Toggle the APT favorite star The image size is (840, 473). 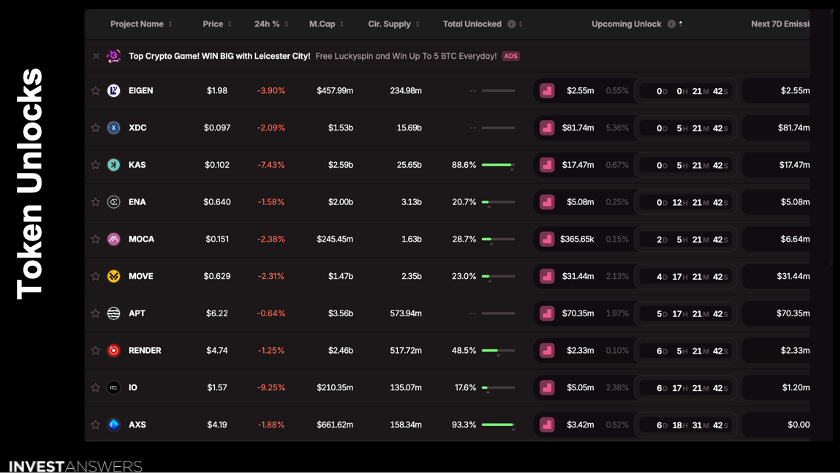click(95, 313)
